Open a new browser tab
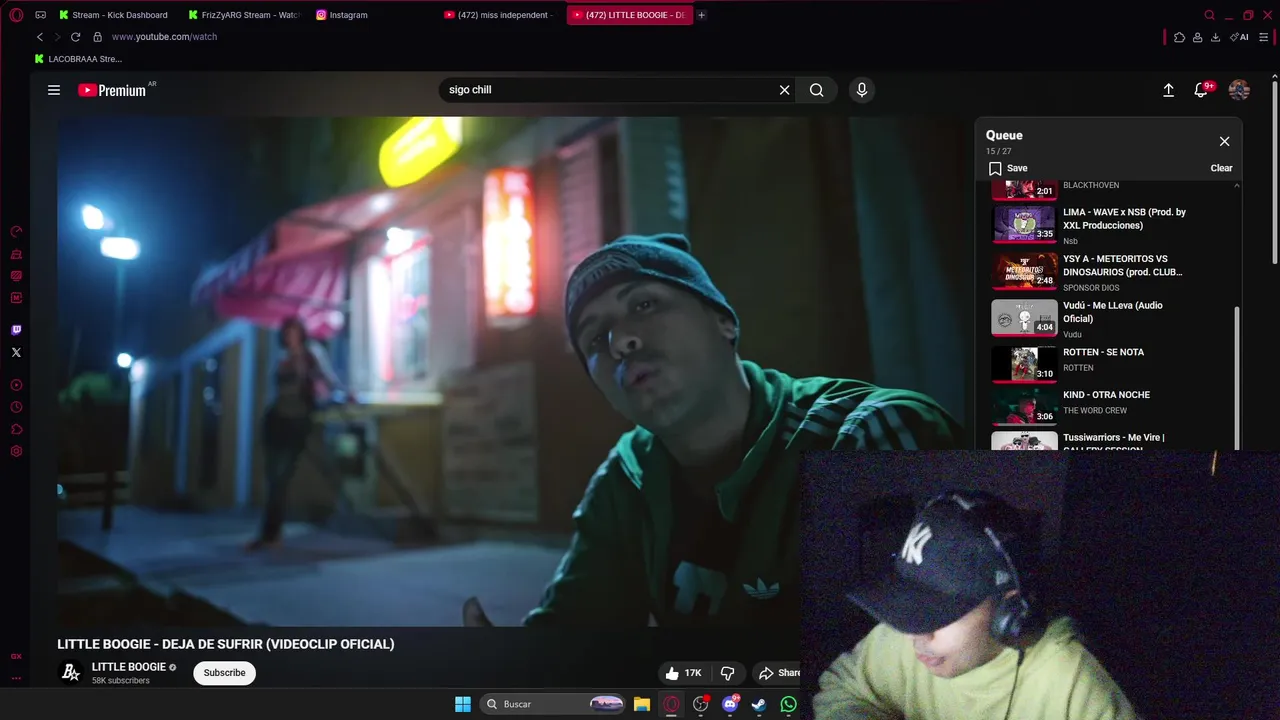The height and width of the screenshot is (720, 1280). [x=701, y=15]
